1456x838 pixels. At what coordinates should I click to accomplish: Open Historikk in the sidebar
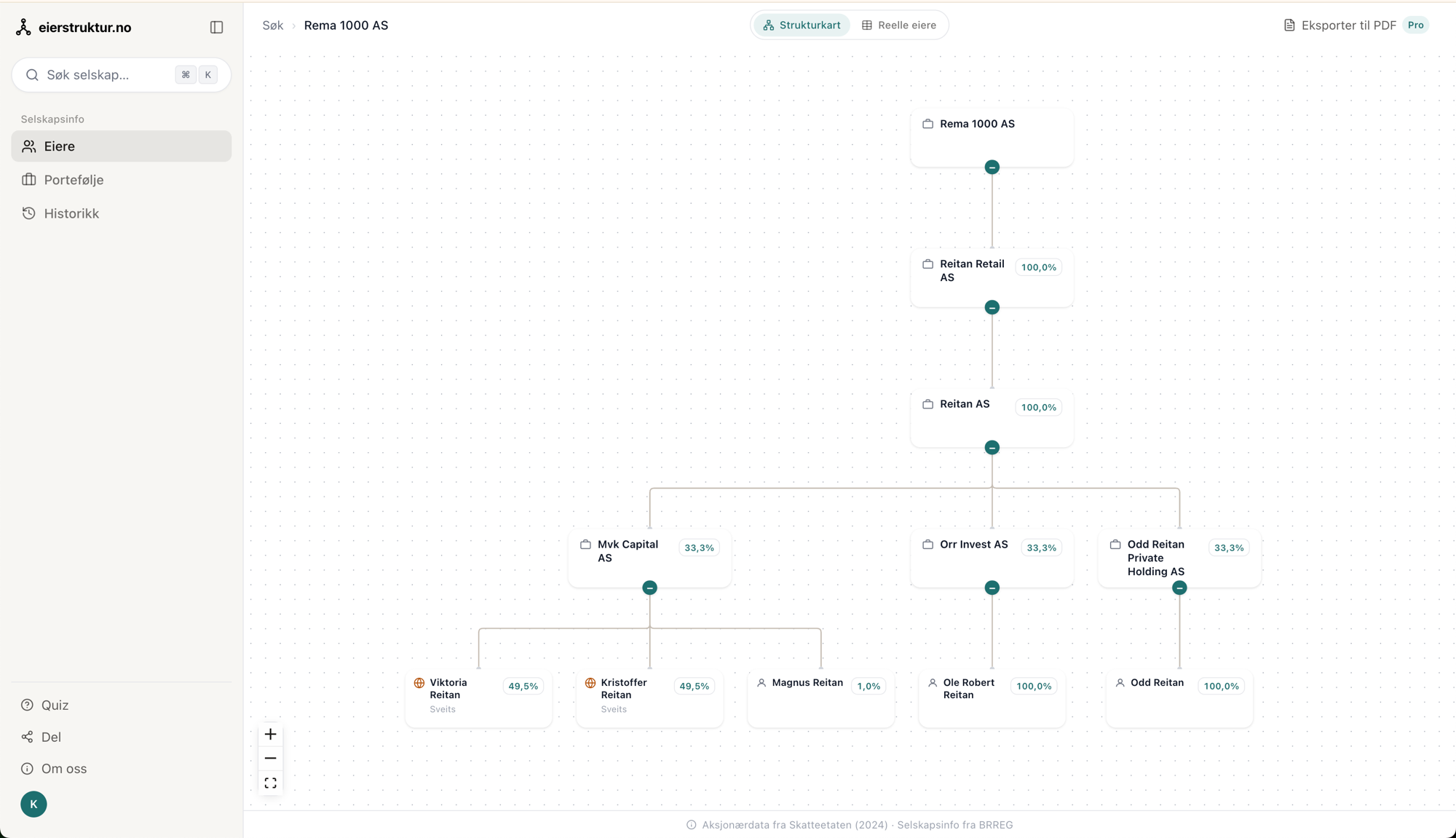(122, 213)
